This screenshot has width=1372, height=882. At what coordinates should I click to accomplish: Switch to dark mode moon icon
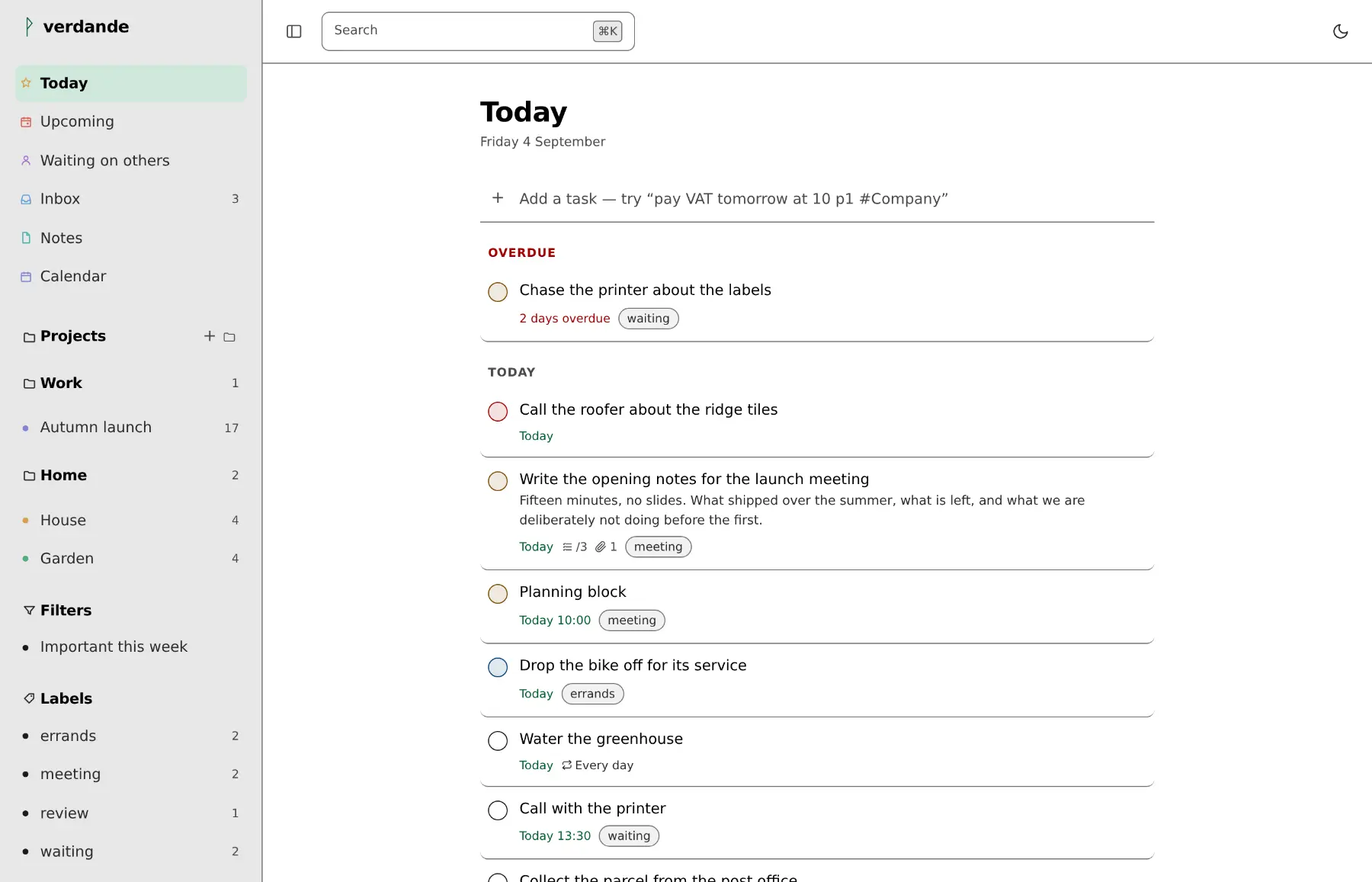(x=1340, y=31)
